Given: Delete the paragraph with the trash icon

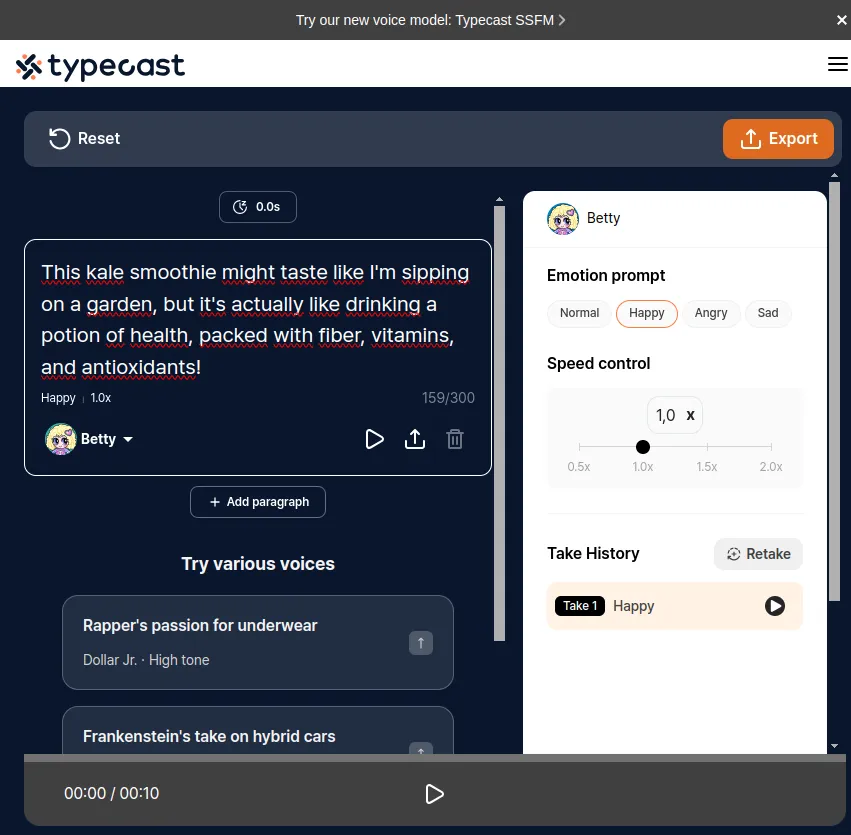Looking at the screenshot, I should (x=455, y=439).
